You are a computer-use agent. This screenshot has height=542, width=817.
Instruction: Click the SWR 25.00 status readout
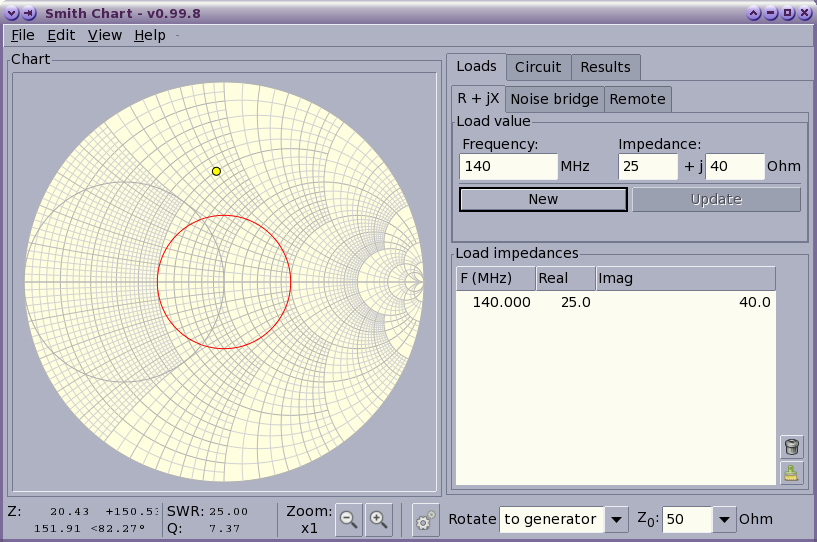point(208,511)
